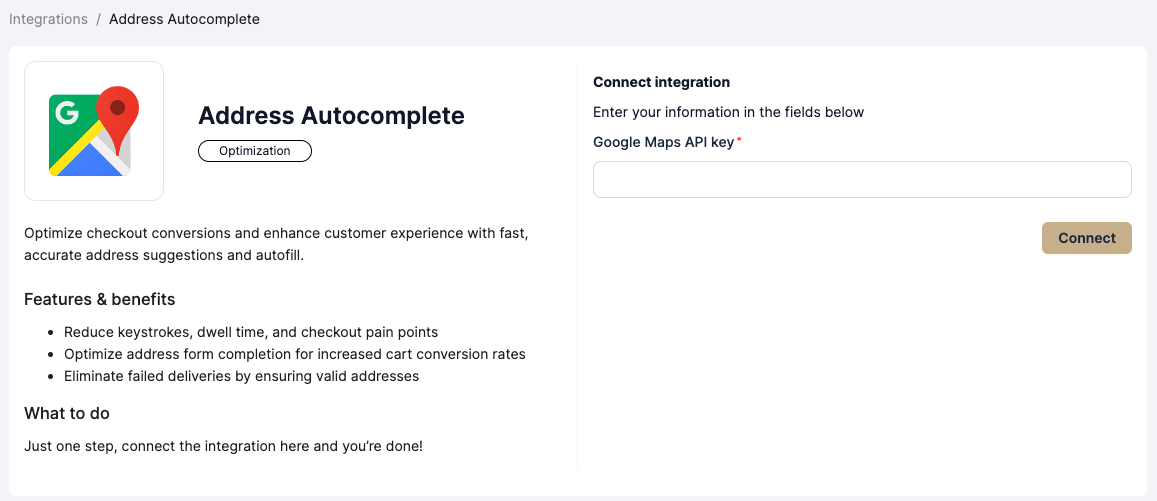Click the large Address Autocomplete page title
1157x501 pixels.
coord(331,115)
